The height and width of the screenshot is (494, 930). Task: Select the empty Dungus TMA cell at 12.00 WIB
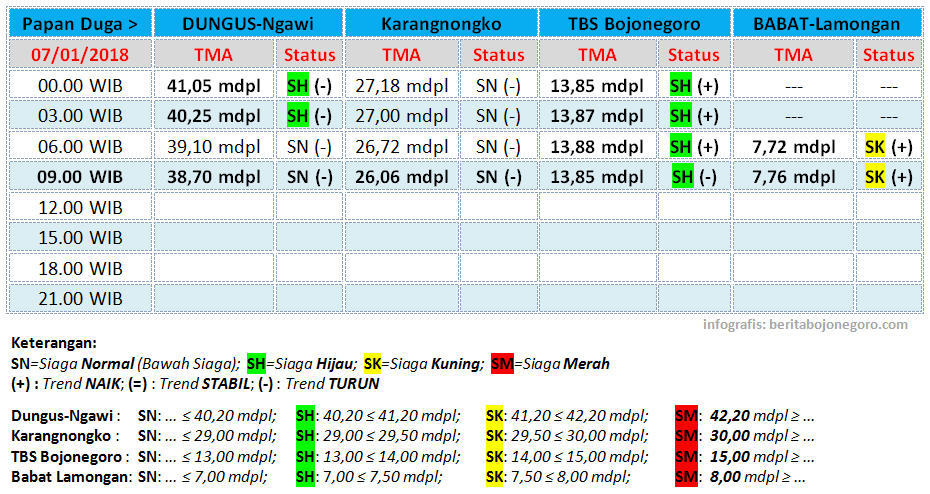[x=213, y=208]
